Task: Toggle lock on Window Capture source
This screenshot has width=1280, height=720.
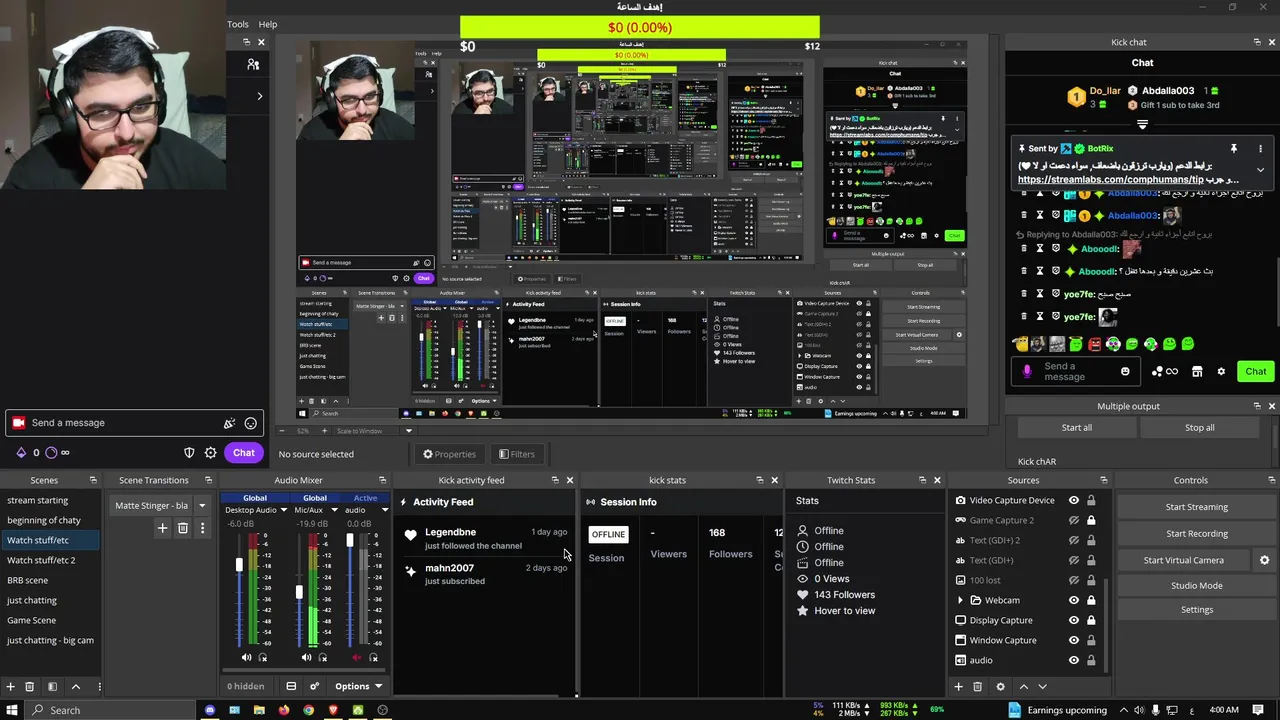Action: (1091, 640)
